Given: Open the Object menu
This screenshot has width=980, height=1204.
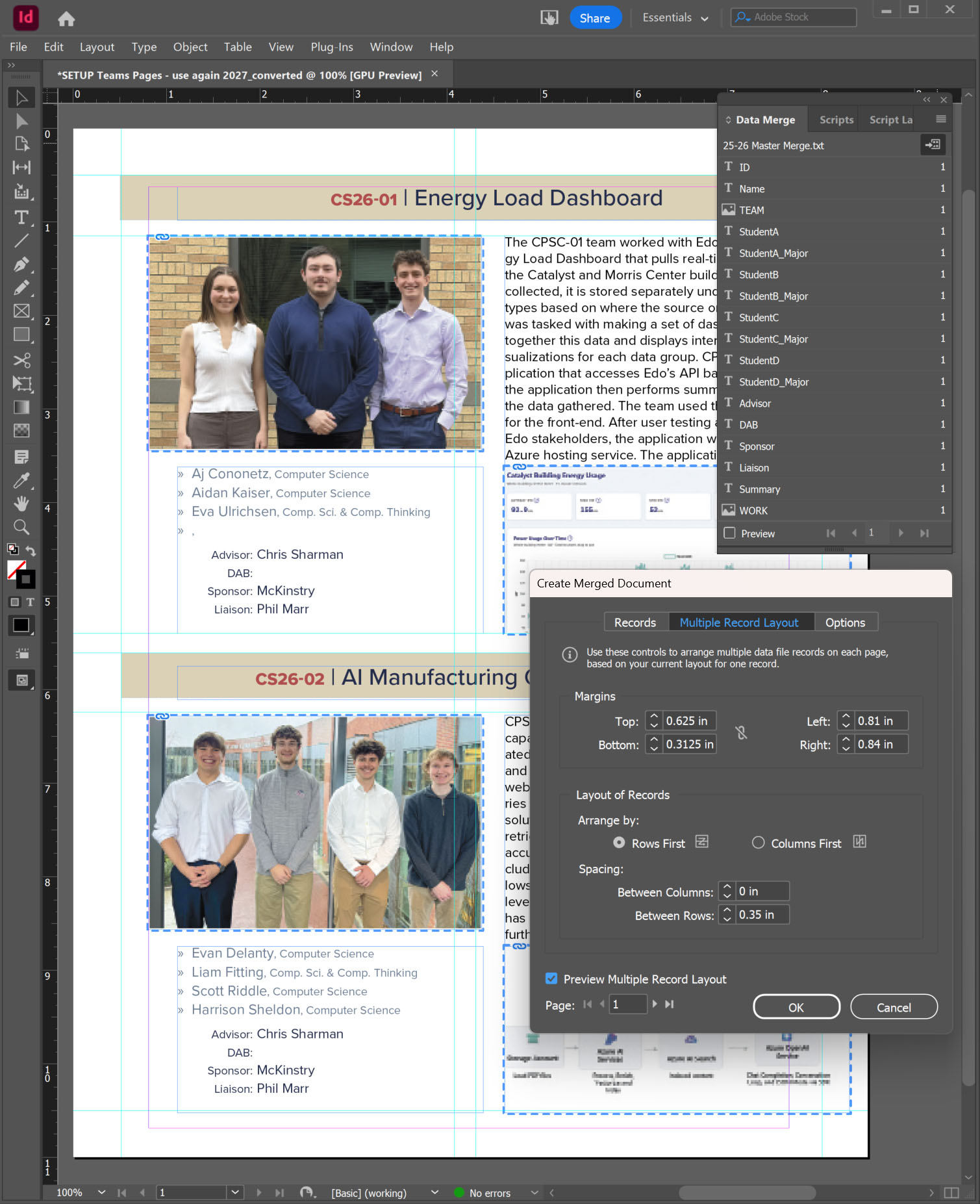Looking at the screenshot, I should point(190,47).
